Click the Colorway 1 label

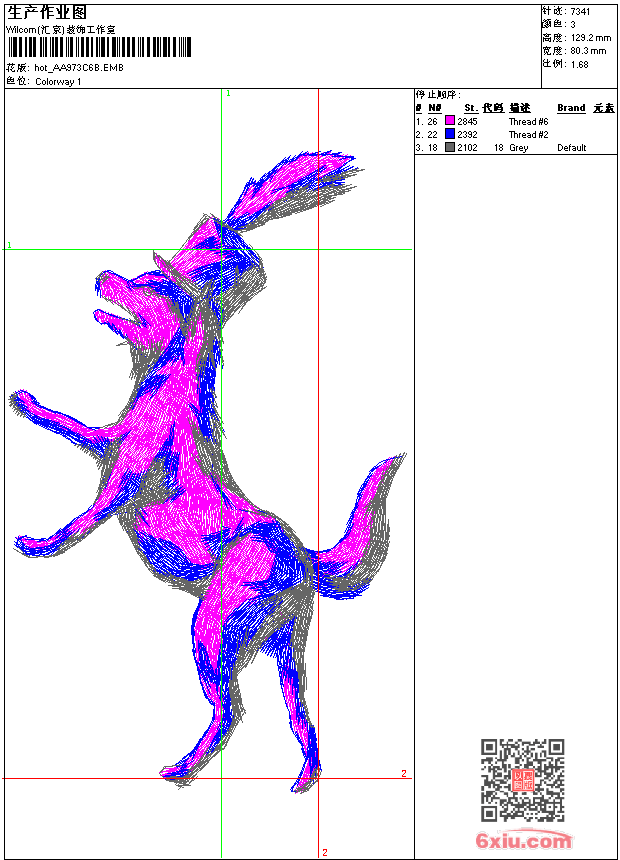tap(58, 81)
